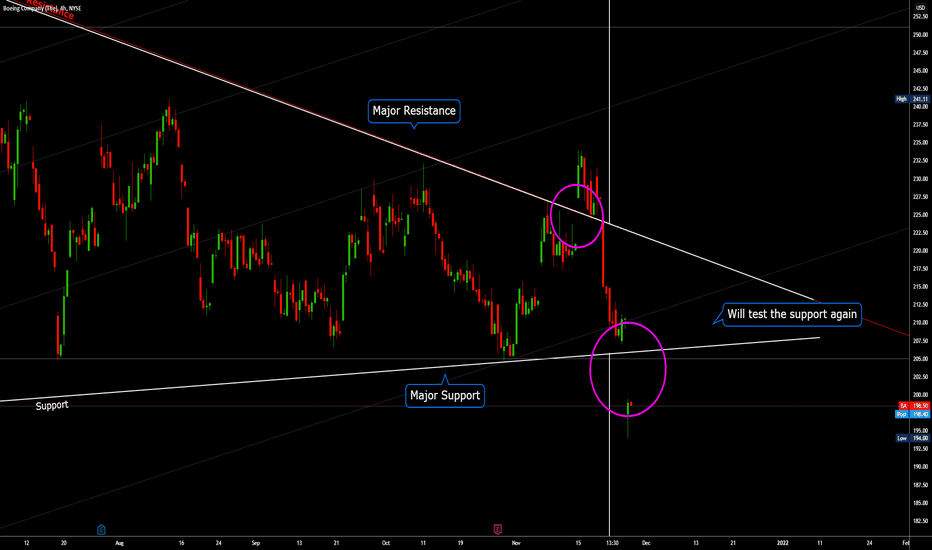This screenshot has width=932, height=550.
Task: Click the BA 198.50 last price label
Action: coord(912,406)
